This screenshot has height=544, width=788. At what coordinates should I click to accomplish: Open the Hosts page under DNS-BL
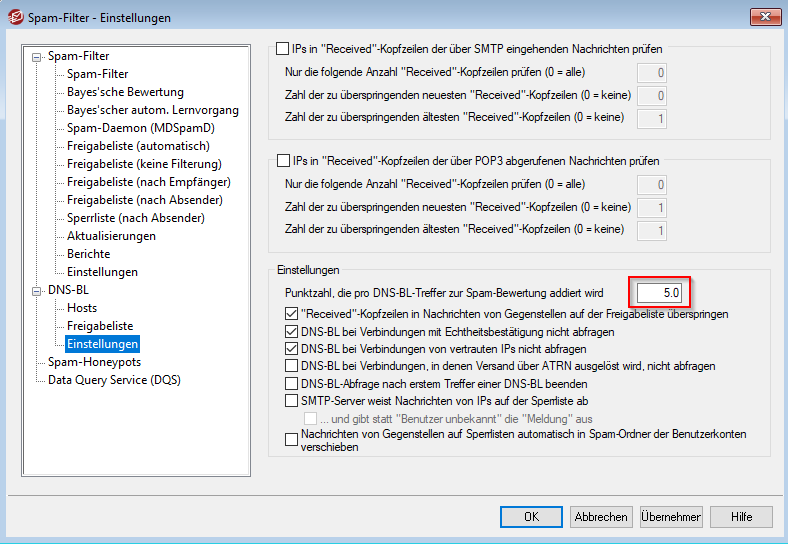click(x=82, y=308)
